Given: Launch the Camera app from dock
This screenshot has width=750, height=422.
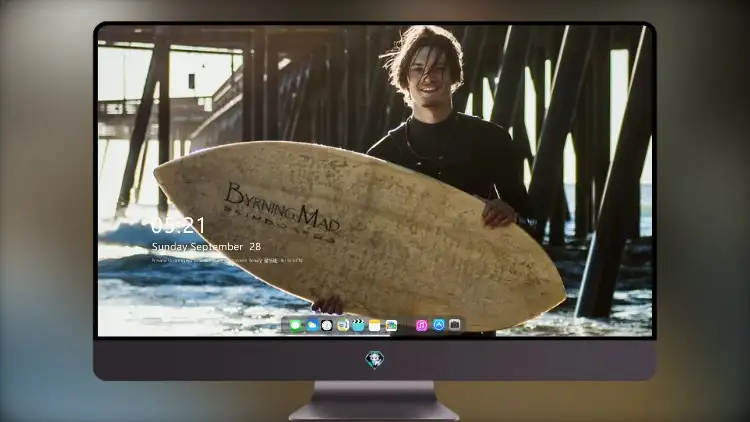Looking at the screenshot, I should 455,325.
